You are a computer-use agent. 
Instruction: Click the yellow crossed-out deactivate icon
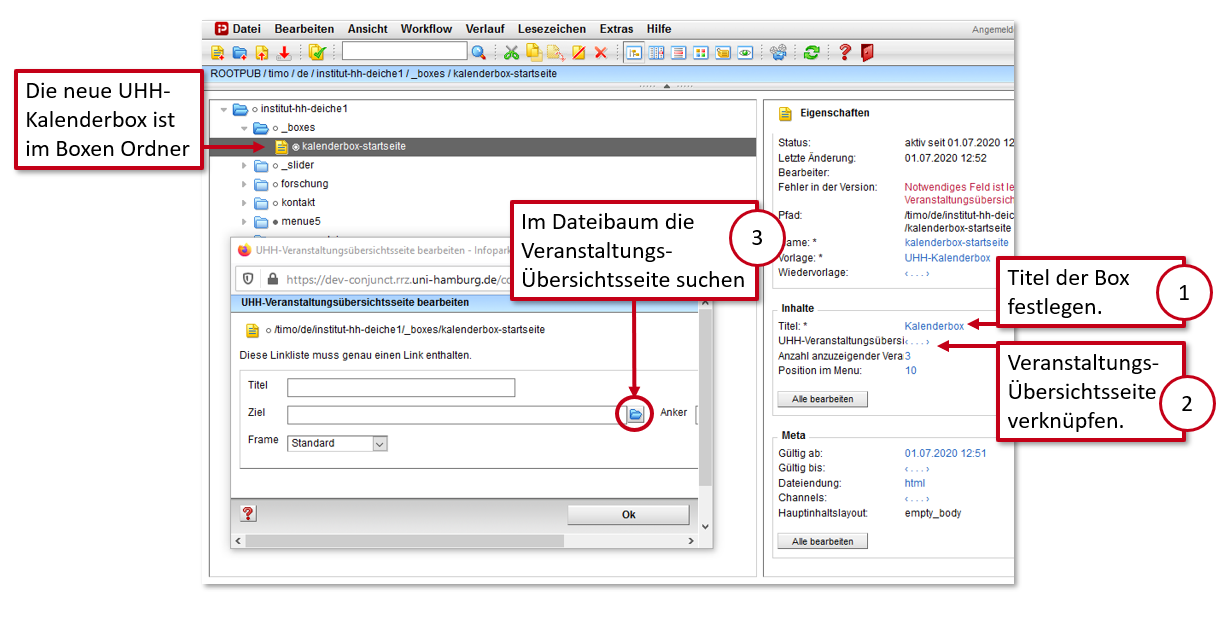pyautogui.click(x=578, y=52)
